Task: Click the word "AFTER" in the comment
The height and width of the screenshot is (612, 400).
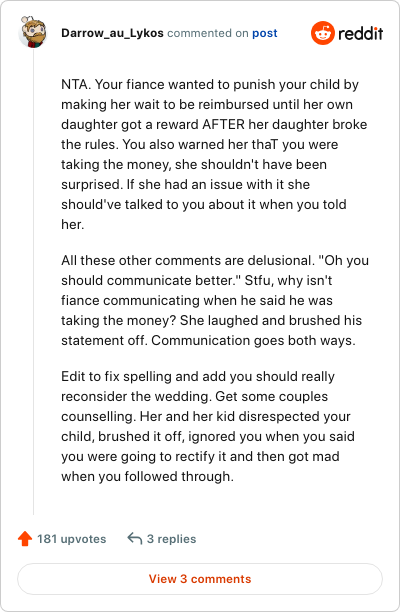Action: 224,124
